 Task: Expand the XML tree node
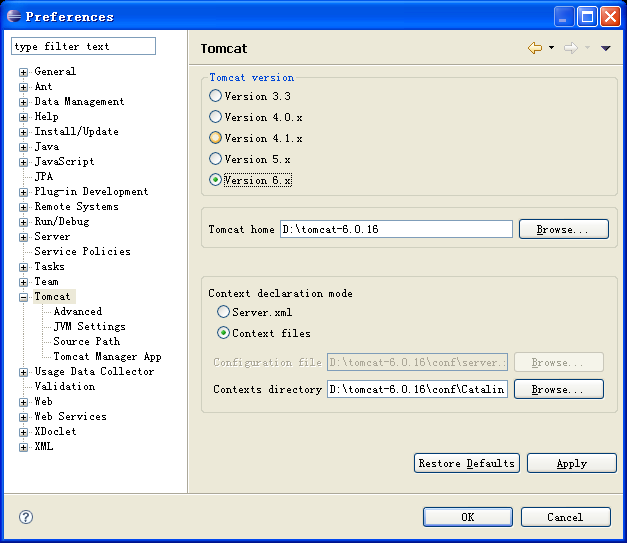[24, 447]
